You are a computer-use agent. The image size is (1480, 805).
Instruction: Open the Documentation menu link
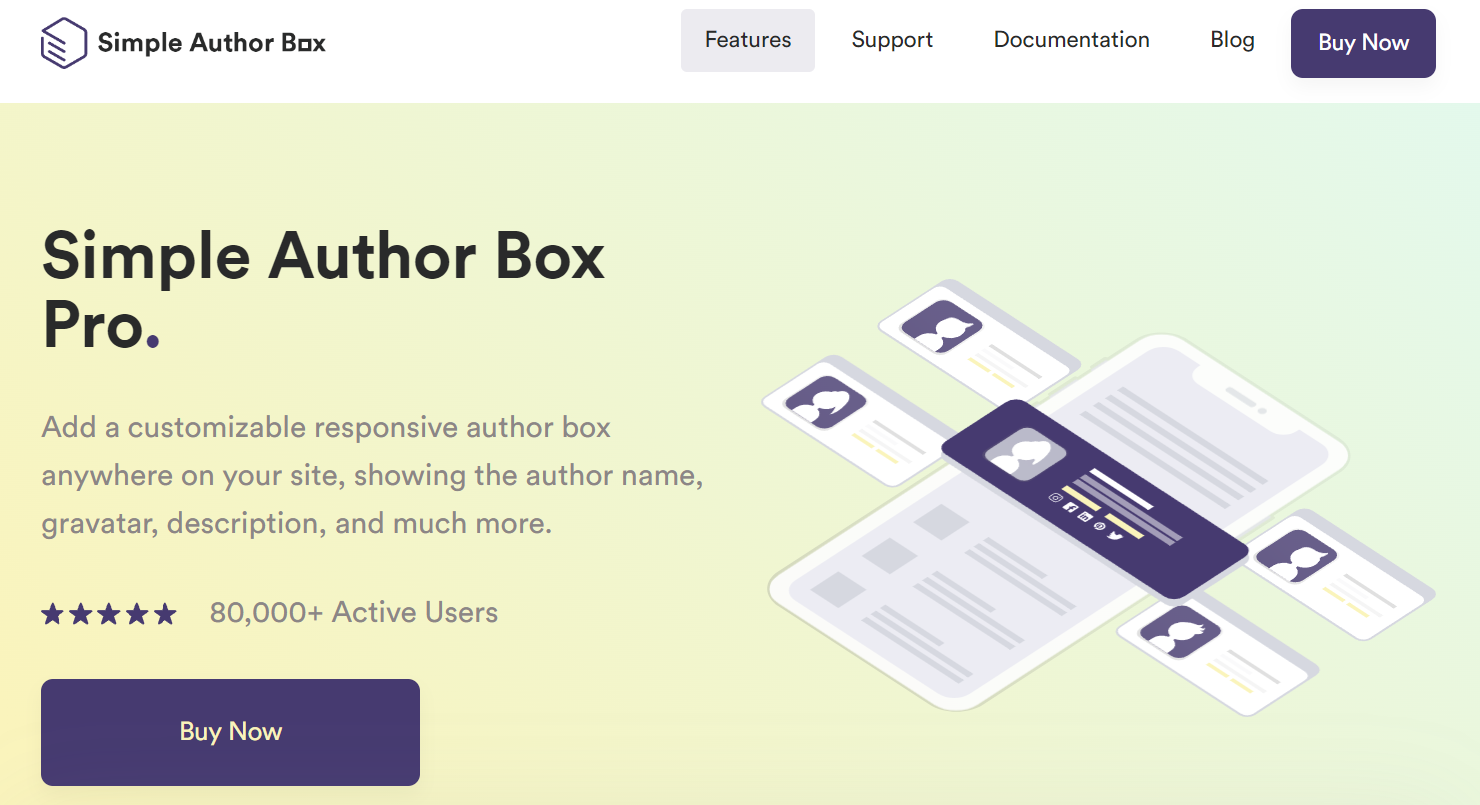[x=1071, y=40]
